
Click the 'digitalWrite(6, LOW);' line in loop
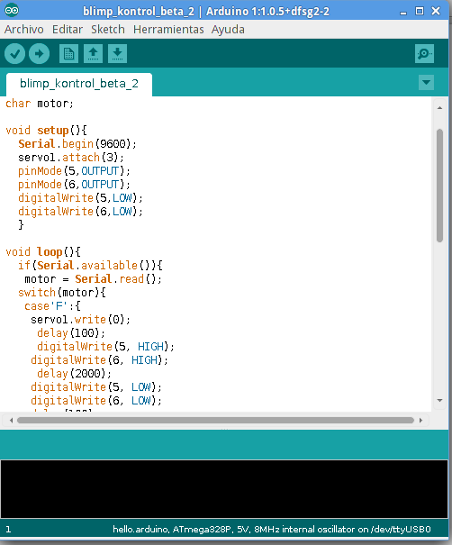96,401
